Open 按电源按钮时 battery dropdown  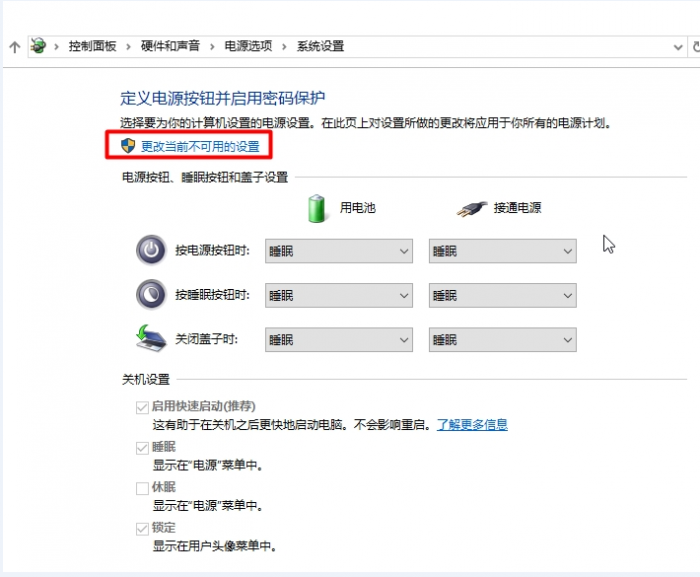(x=339, y=251)
